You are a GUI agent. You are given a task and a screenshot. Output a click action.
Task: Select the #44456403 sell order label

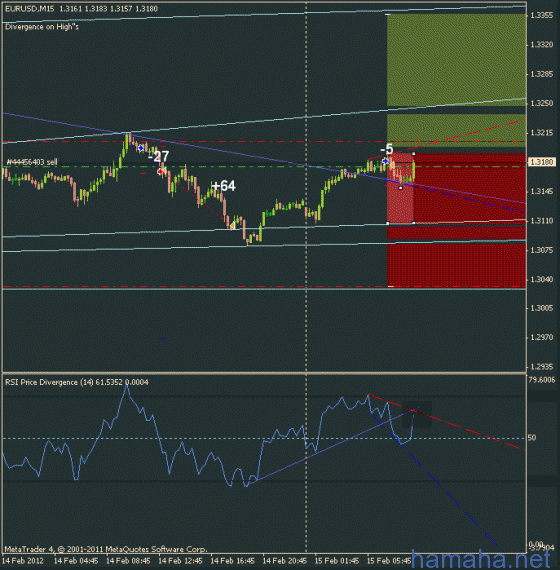pos(32,162)
